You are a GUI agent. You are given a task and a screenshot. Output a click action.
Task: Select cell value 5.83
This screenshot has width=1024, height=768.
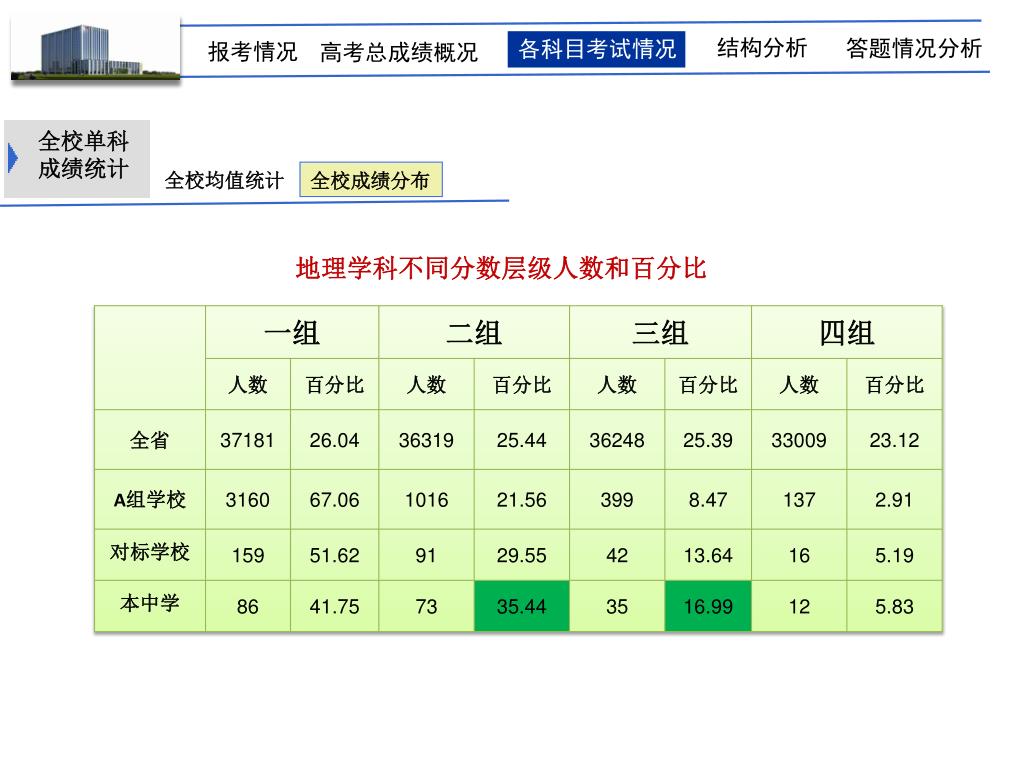895,607
